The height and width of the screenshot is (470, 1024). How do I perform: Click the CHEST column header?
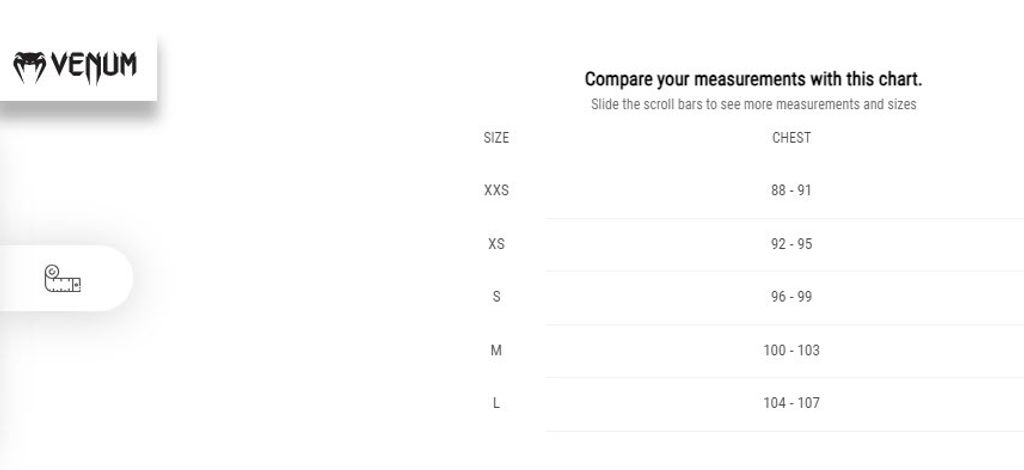tap(791, 138)
